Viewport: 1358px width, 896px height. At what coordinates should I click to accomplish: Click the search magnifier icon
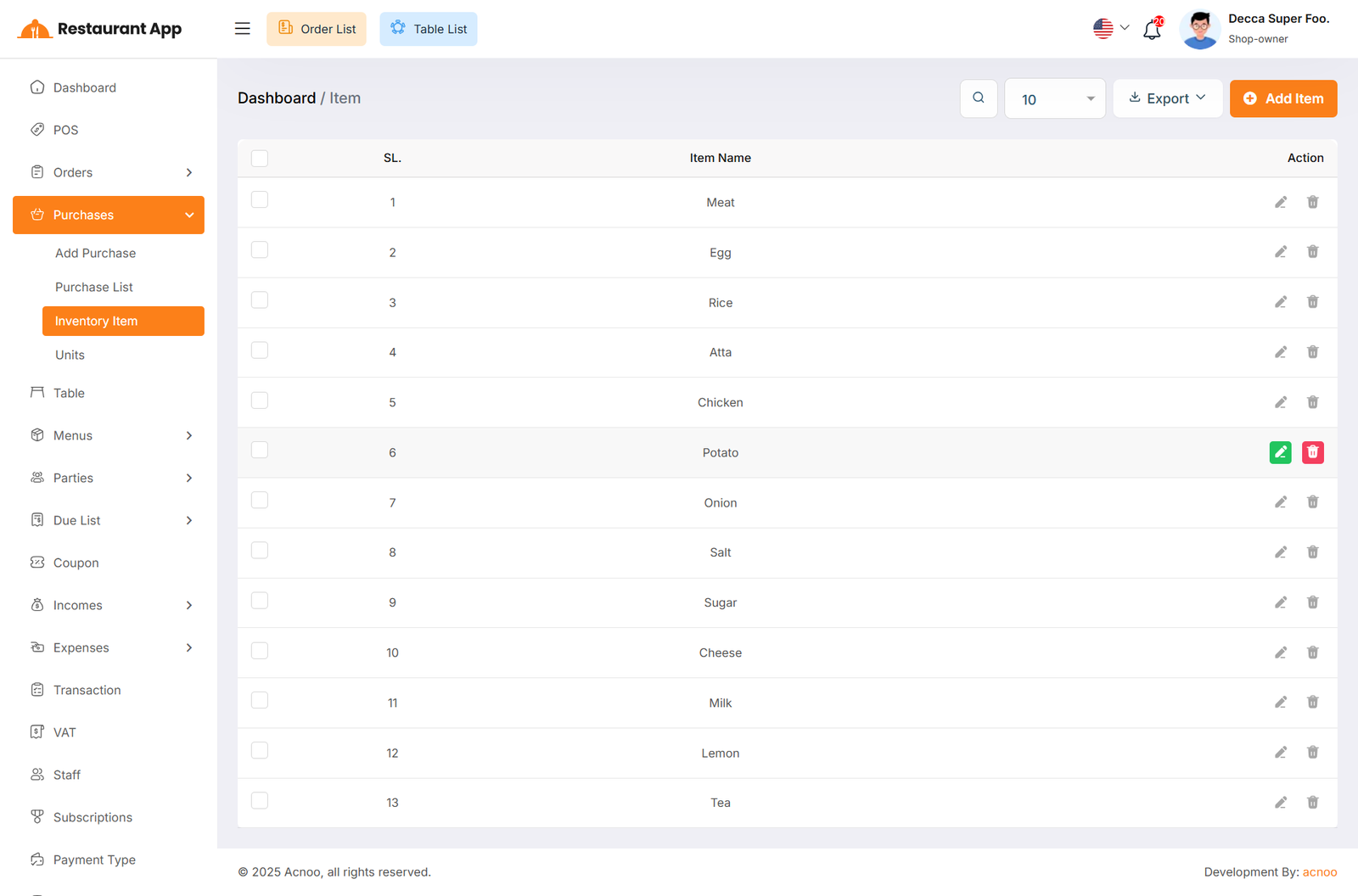click(x=979, y=98)
